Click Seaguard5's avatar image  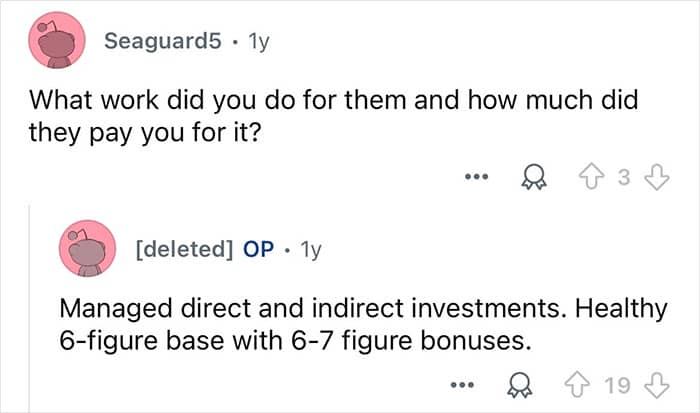coord(55,41)
